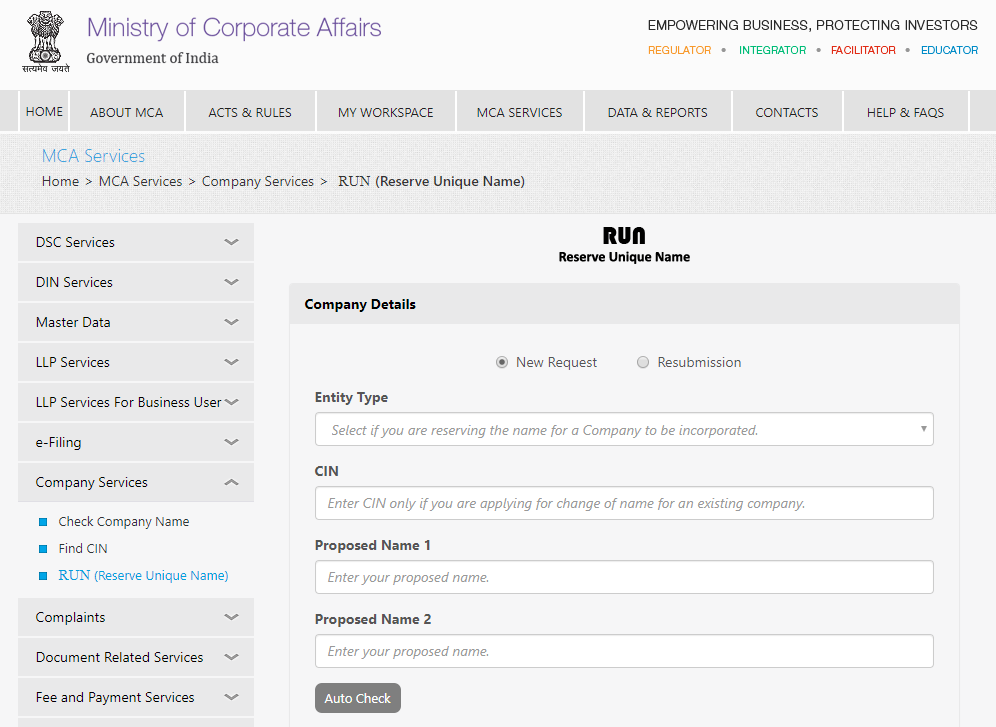Open the CONTACTS menu
996x727 pixels.
[x=786, y=112]
